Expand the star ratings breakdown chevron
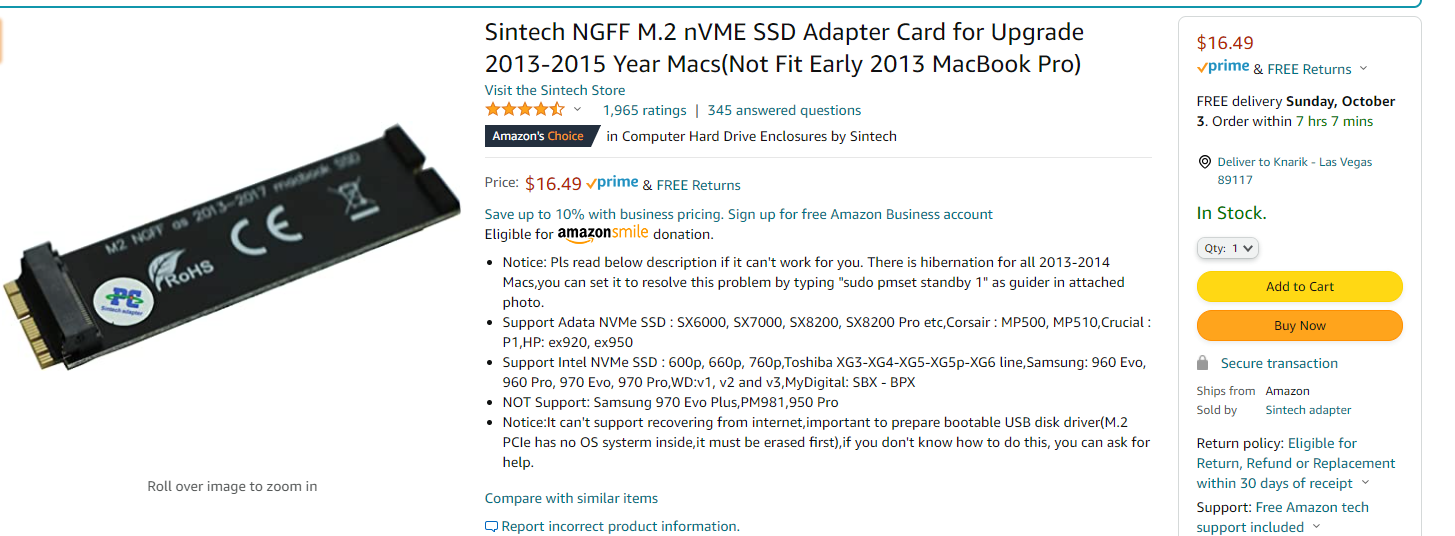The width and height of the screenshot is (1455, 536). [577, 110]
